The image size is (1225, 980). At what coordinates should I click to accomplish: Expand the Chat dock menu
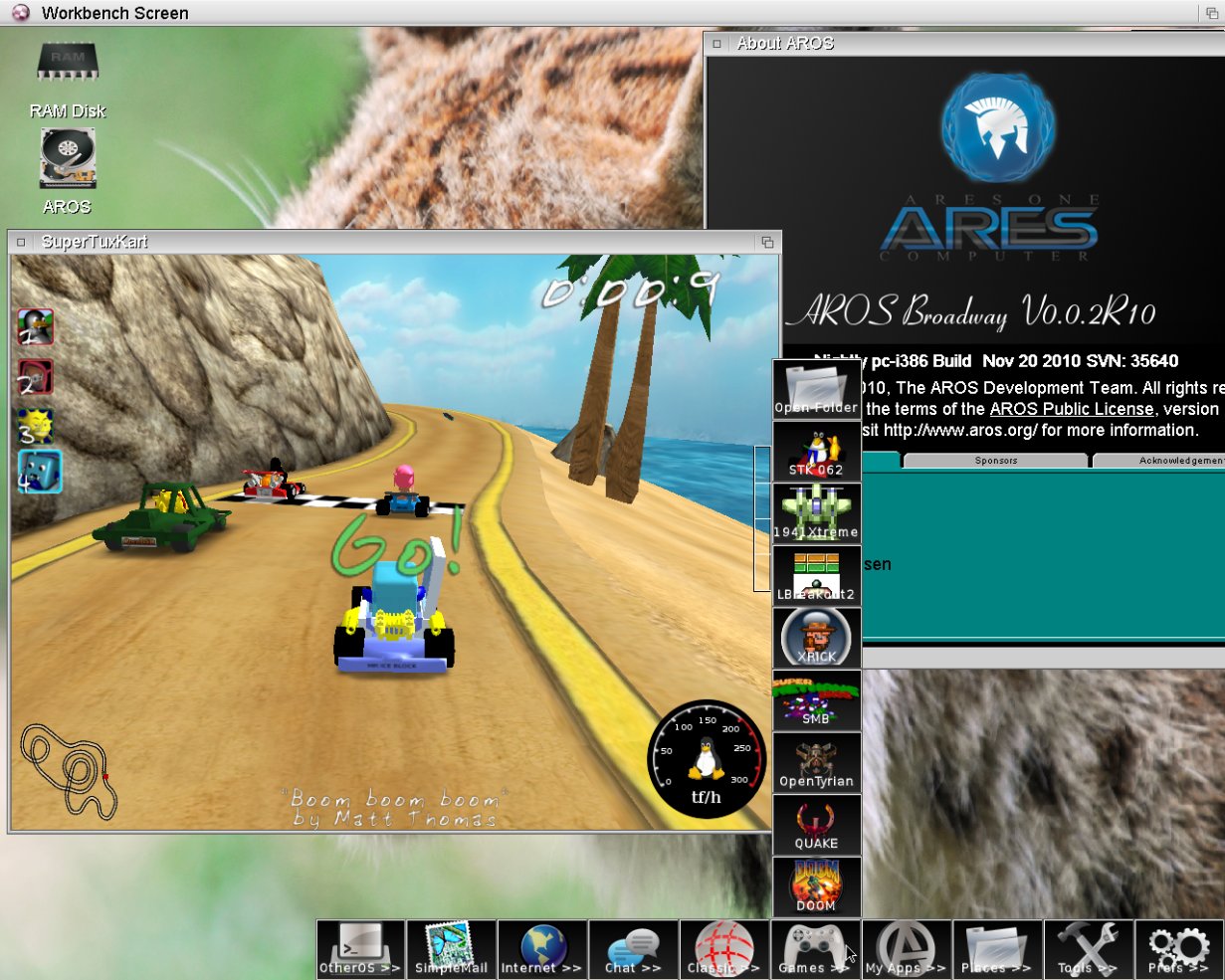(633, 949)
